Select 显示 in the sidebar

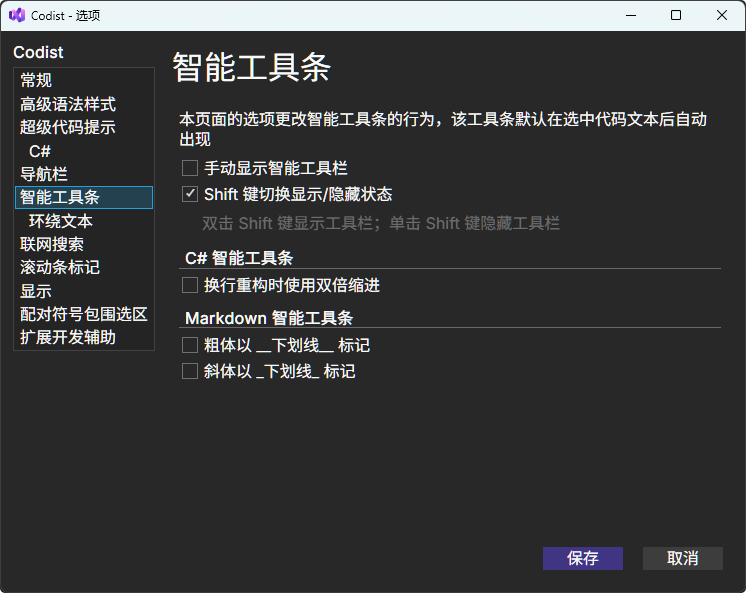click(x=36, y=291)
